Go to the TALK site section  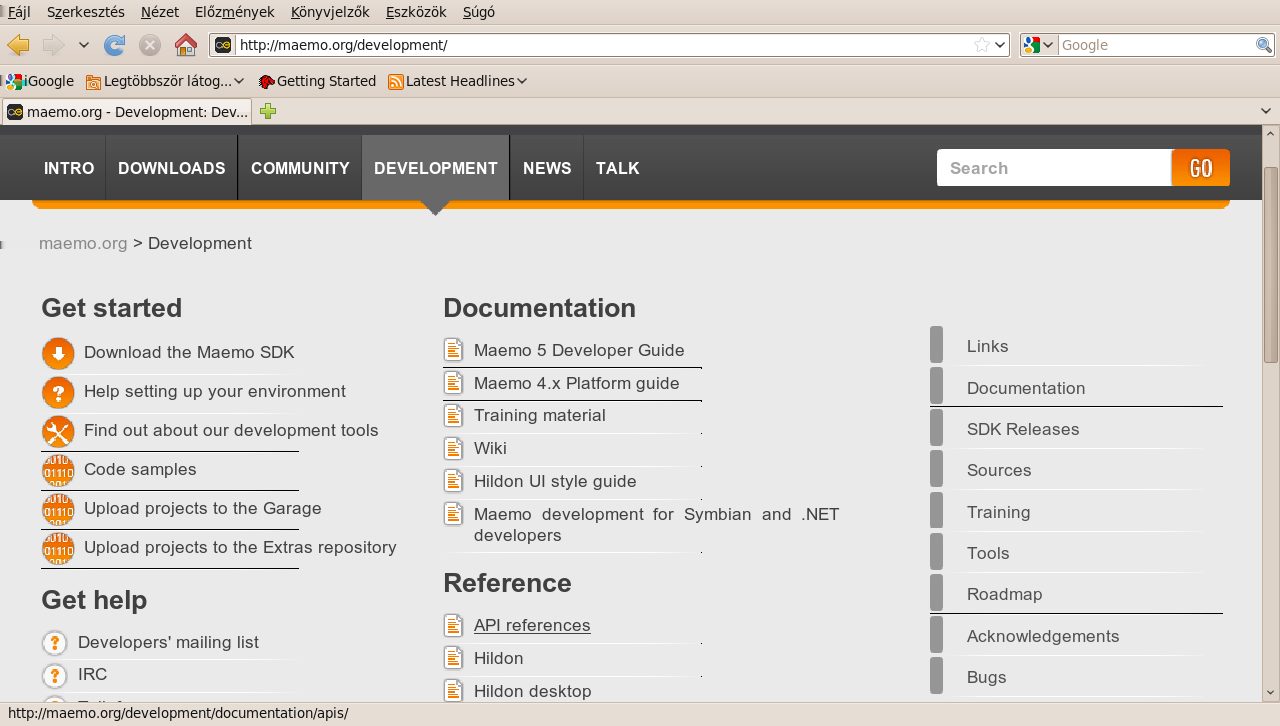pyautogui.click(x=618, y=168)
